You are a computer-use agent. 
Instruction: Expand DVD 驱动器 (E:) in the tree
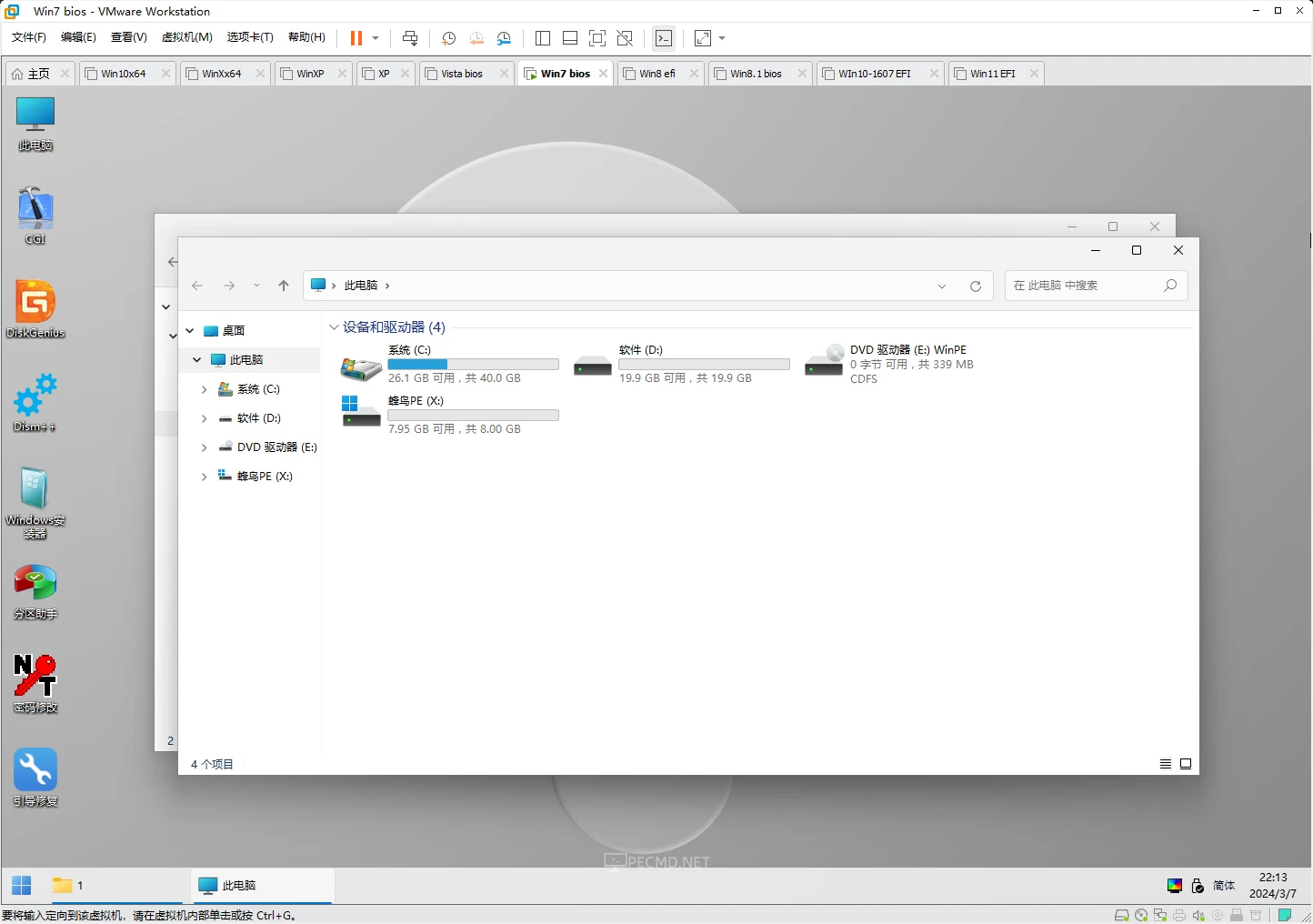tap(204, 447)
